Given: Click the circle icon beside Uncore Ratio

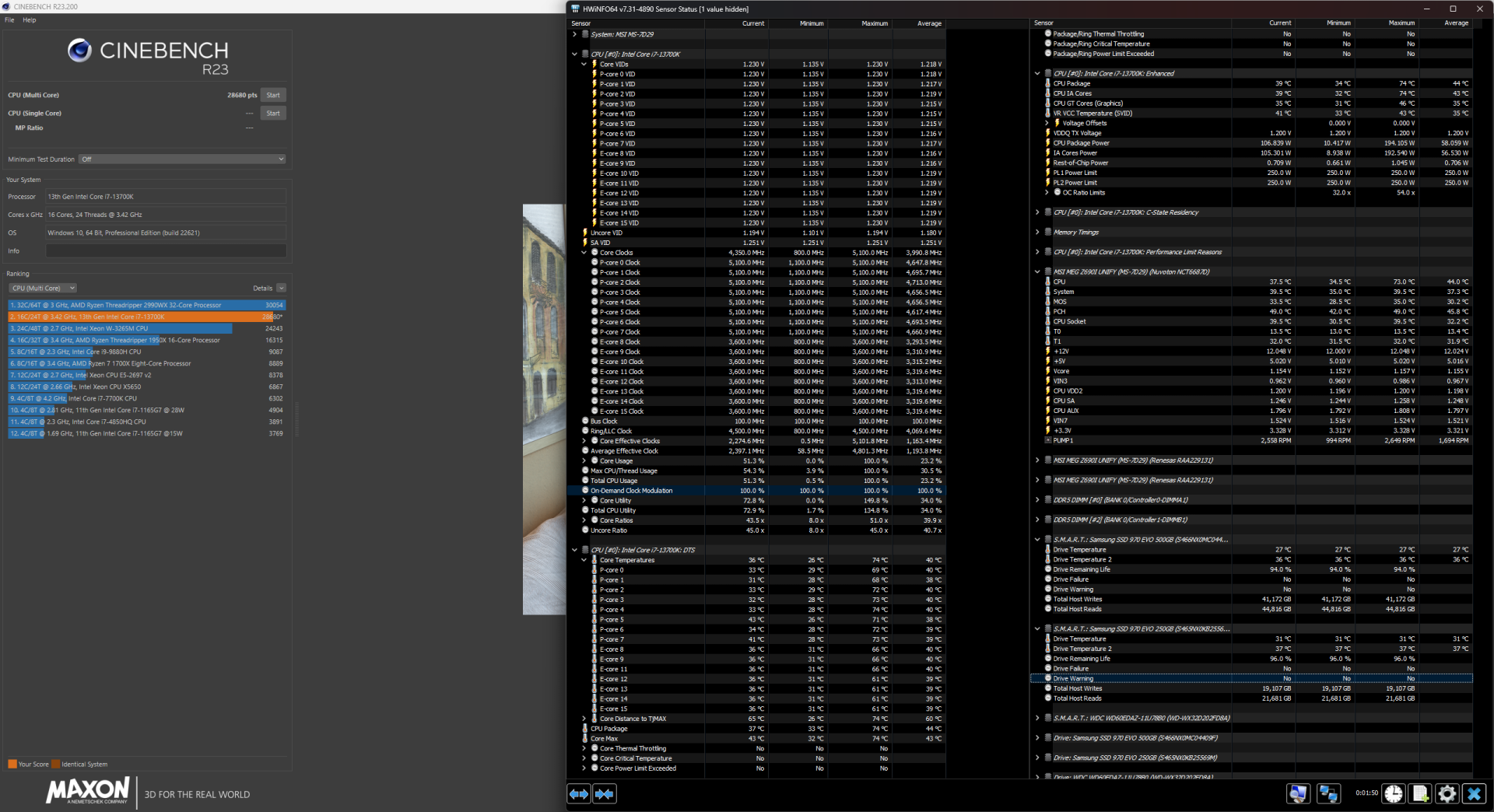Looking at the screenshot, I should click(x=585, y=530).
